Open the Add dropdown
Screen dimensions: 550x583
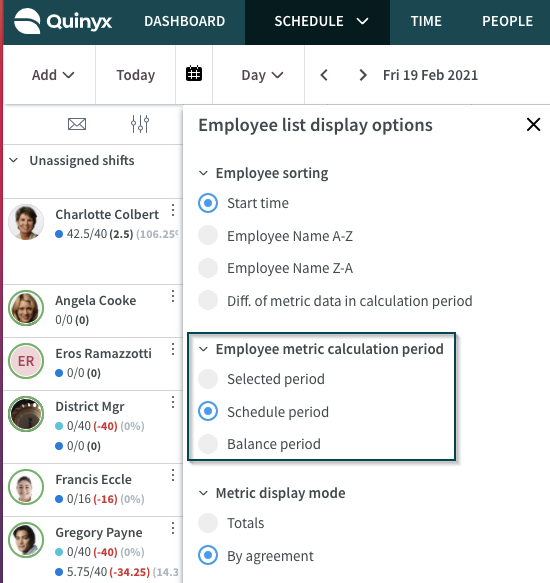click(x=53, y=75)
